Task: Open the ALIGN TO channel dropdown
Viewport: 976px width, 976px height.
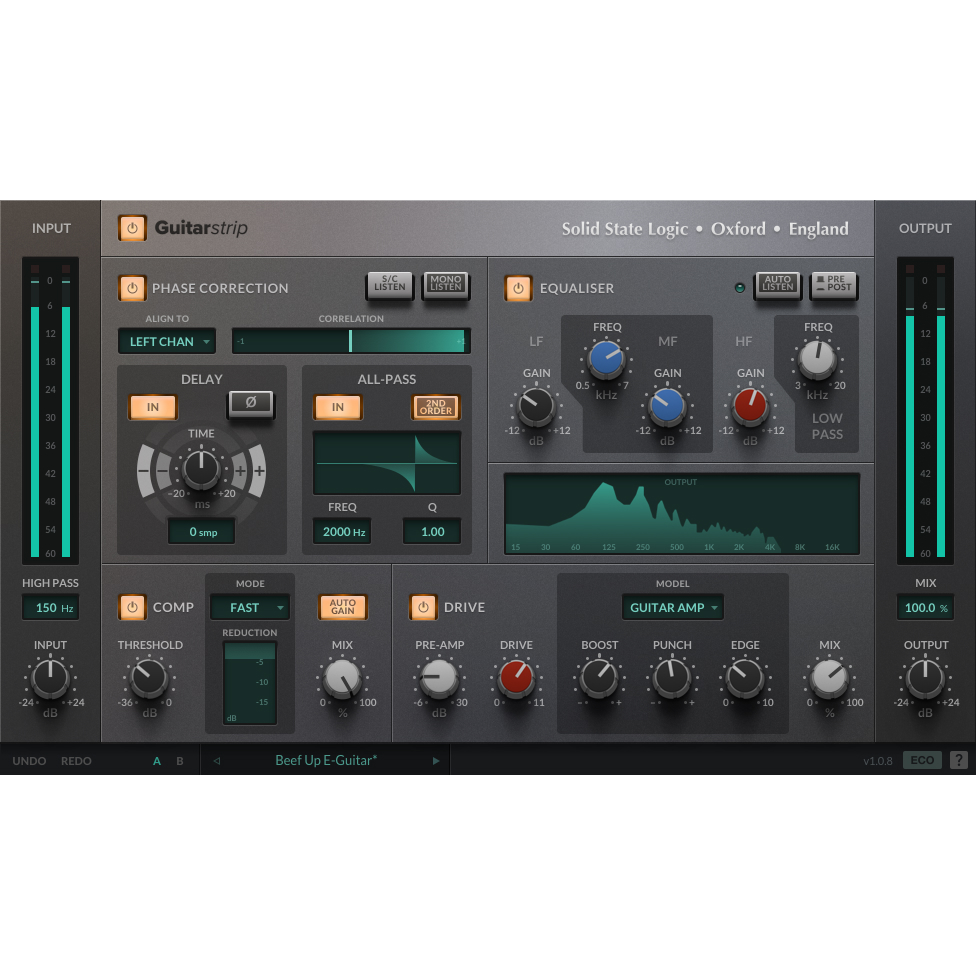Action: coord(166,341)
